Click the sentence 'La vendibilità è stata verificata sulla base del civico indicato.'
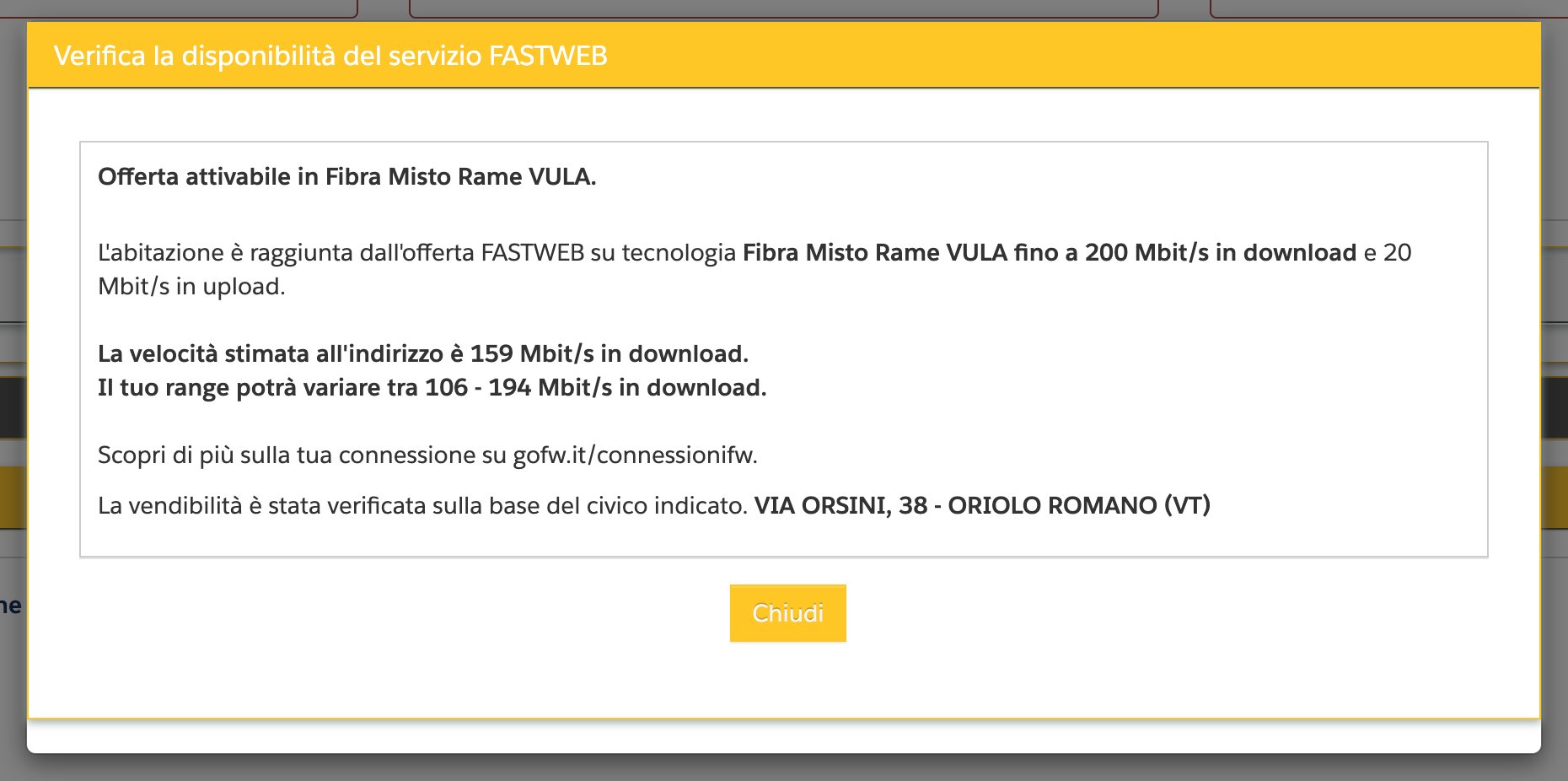 422,505
